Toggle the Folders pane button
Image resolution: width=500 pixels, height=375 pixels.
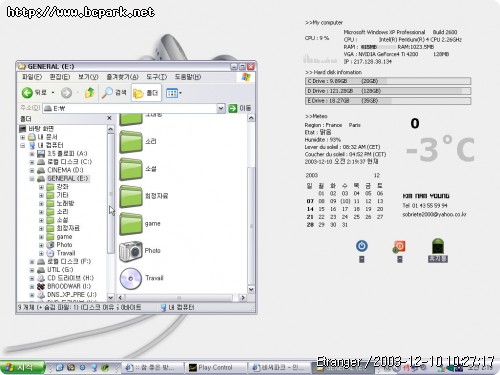(x=147, y=93)
